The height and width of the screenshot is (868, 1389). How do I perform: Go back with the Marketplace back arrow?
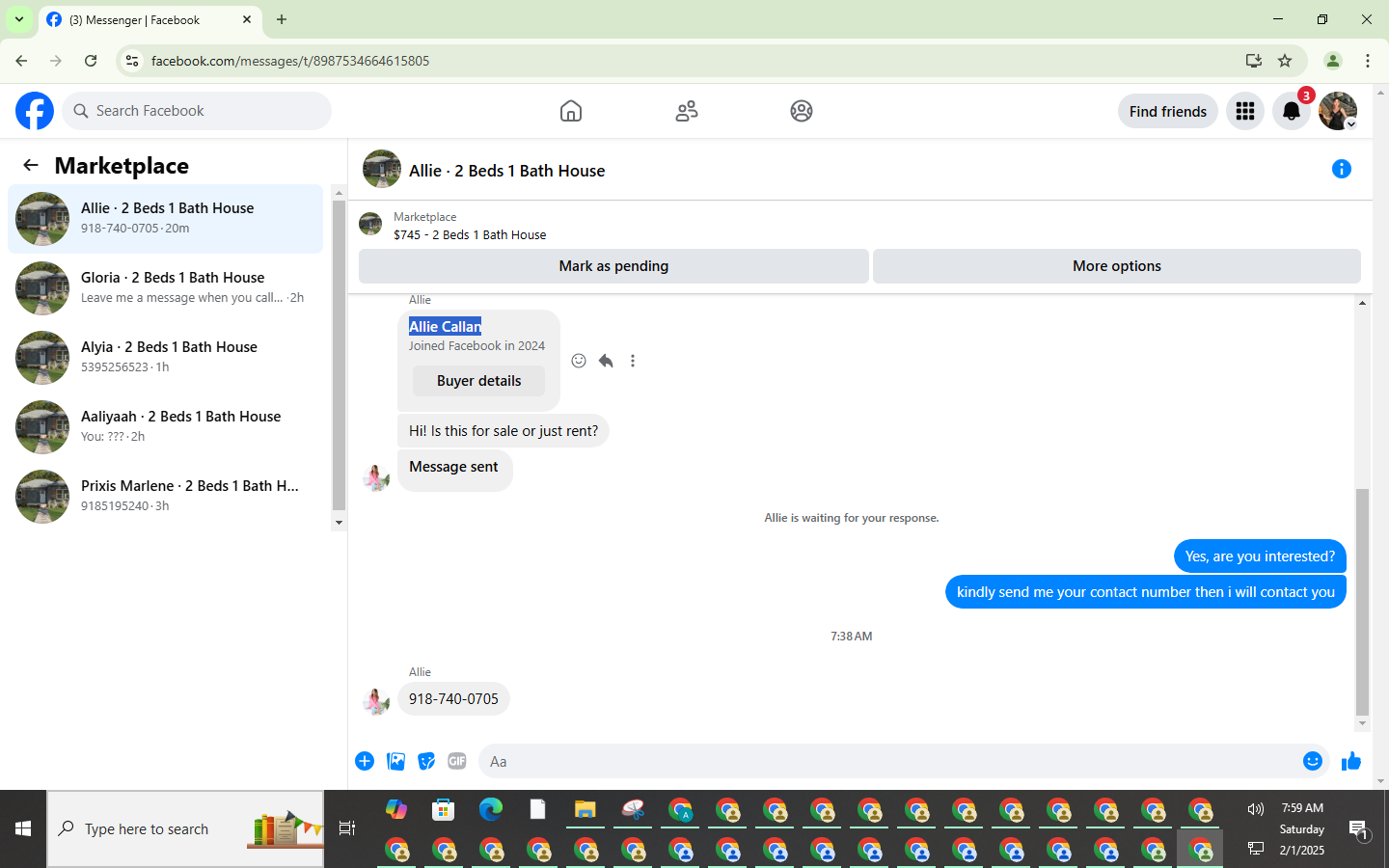(31, 165)
